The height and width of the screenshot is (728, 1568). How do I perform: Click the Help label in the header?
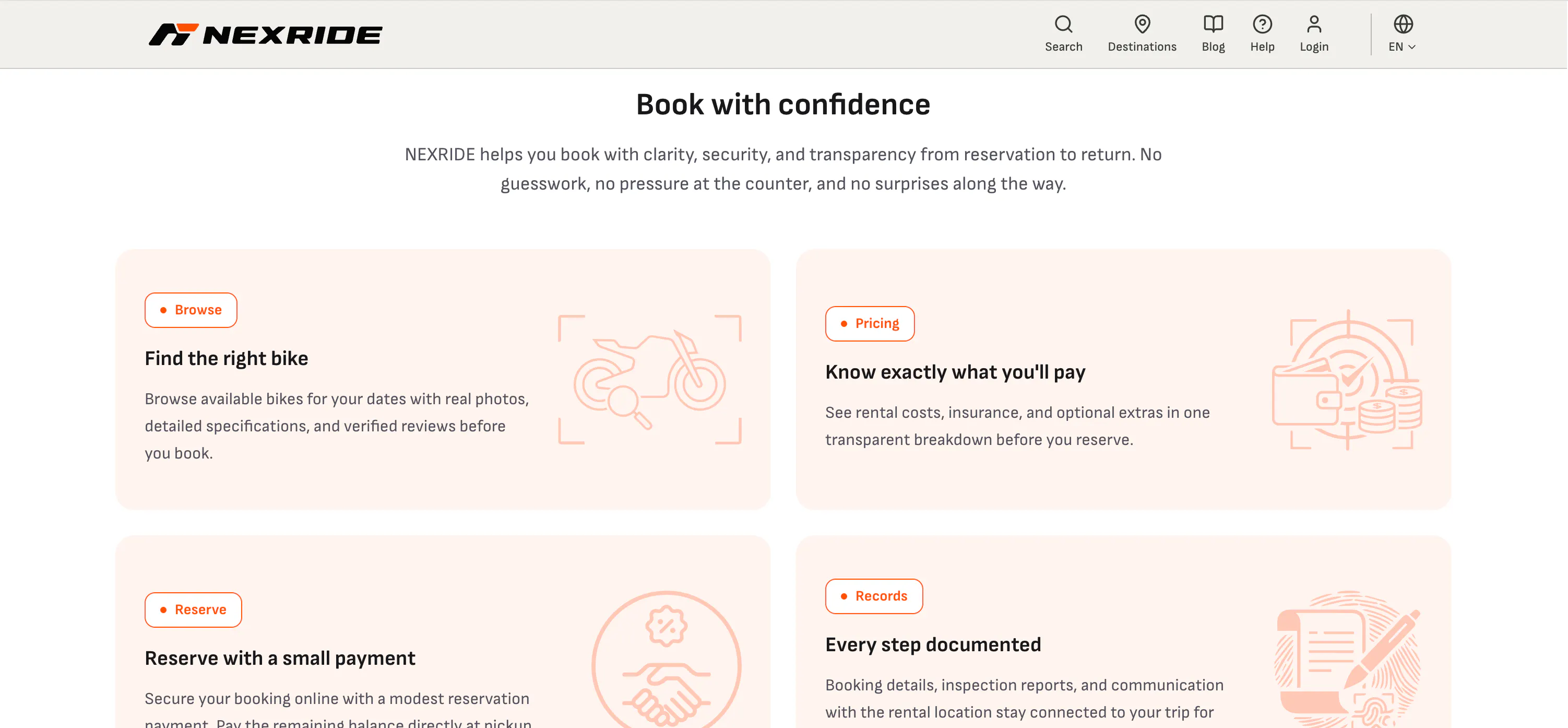tap(1263, 47)
